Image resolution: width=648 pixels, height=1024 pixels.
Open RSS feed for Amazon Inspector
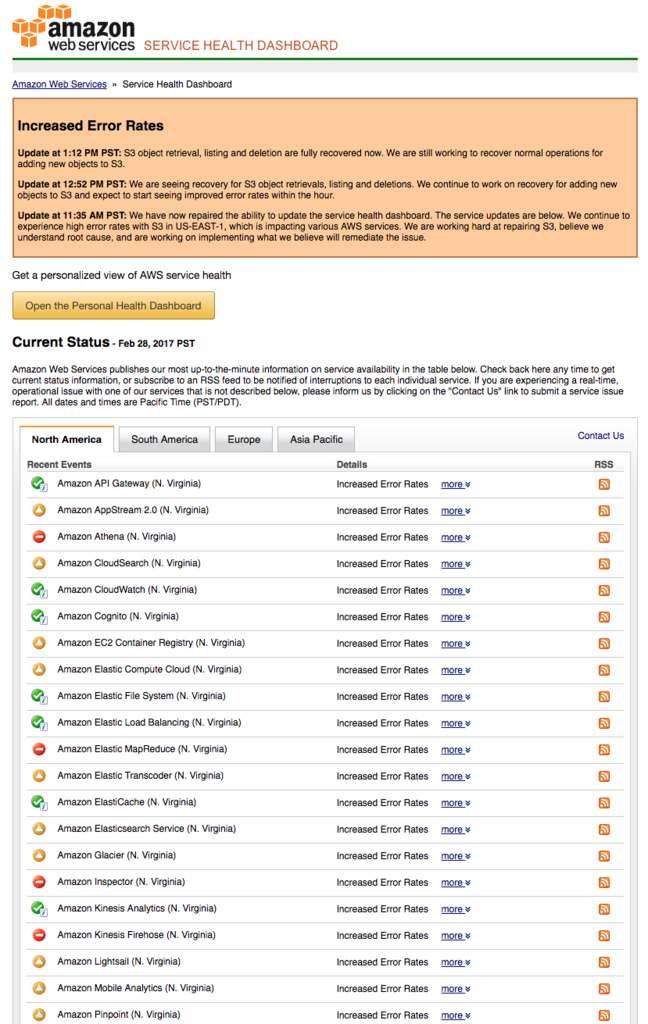[x=604, y=882]
